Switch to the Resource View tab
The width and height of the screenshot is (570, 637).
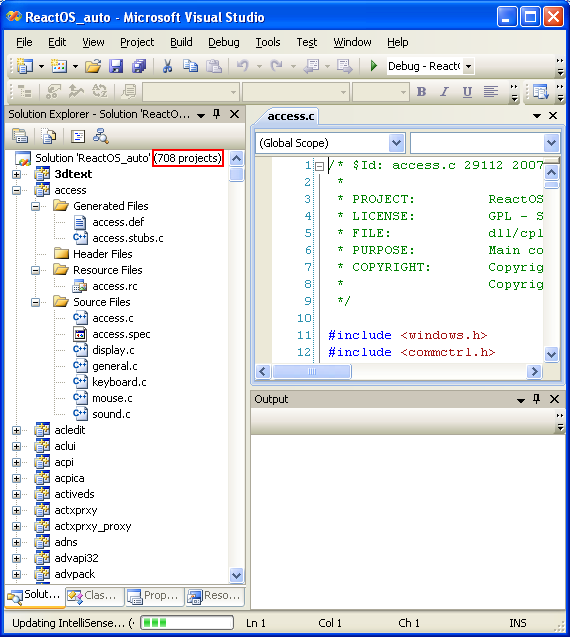coord(214,596)
